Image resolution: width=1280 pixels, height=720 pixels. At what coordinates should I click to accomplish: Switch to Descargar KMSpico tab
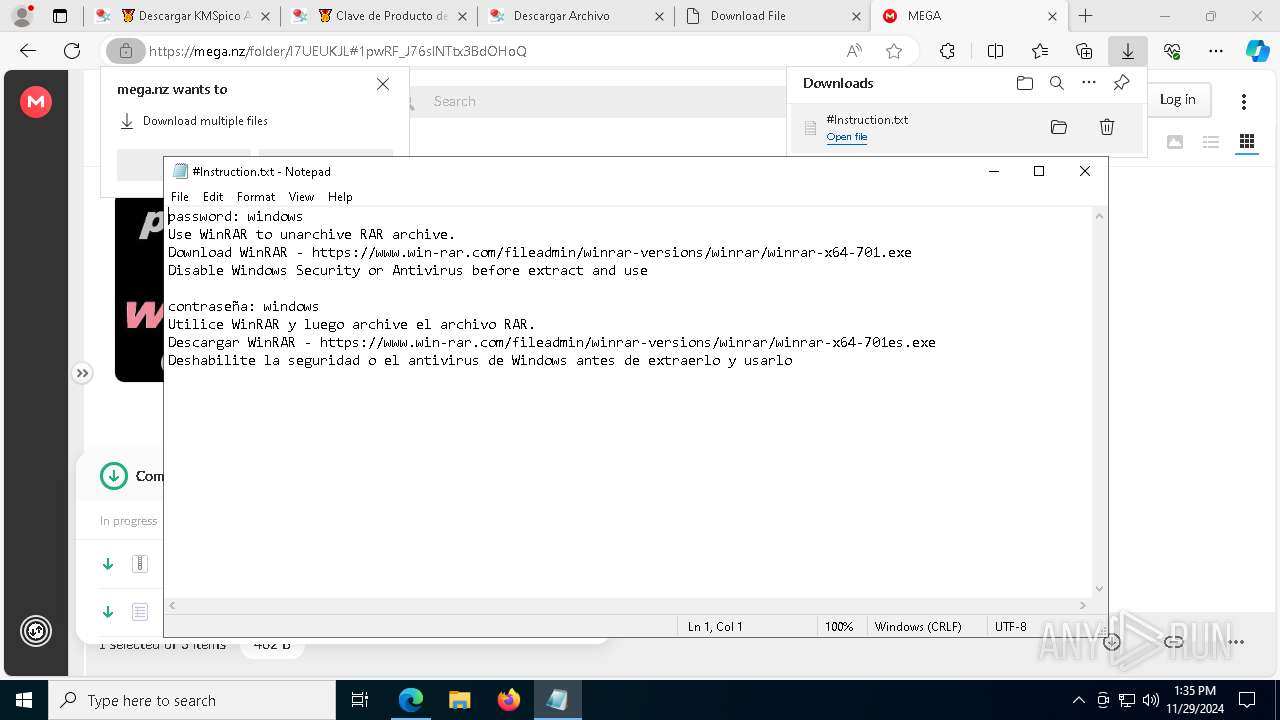pos(183,16)
